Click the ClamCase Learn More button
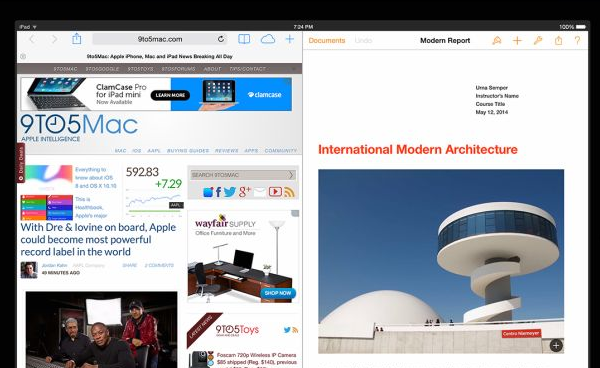This screenshot has width=600, height=368. coord(170,95)
